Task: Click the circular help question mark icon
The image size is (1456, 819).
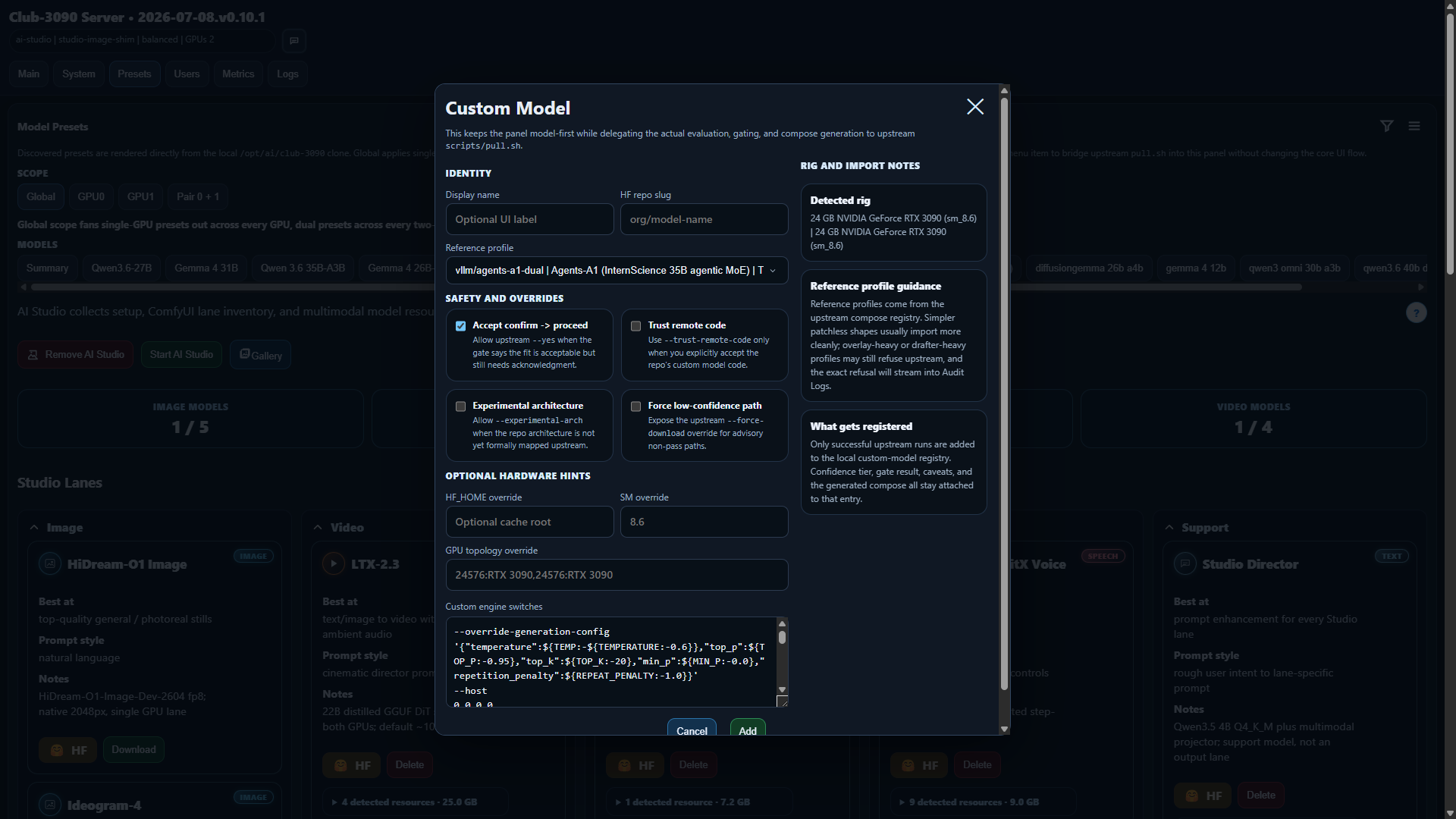Action: 1416,312
